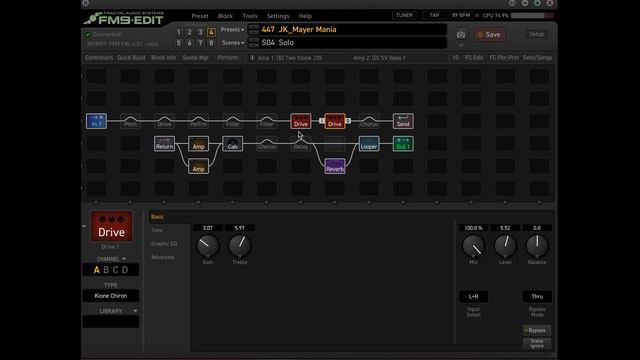Viewport: 640px width, 360px height.
Task: Select the Chorus block beside Send
Action: tap(369, 121)
